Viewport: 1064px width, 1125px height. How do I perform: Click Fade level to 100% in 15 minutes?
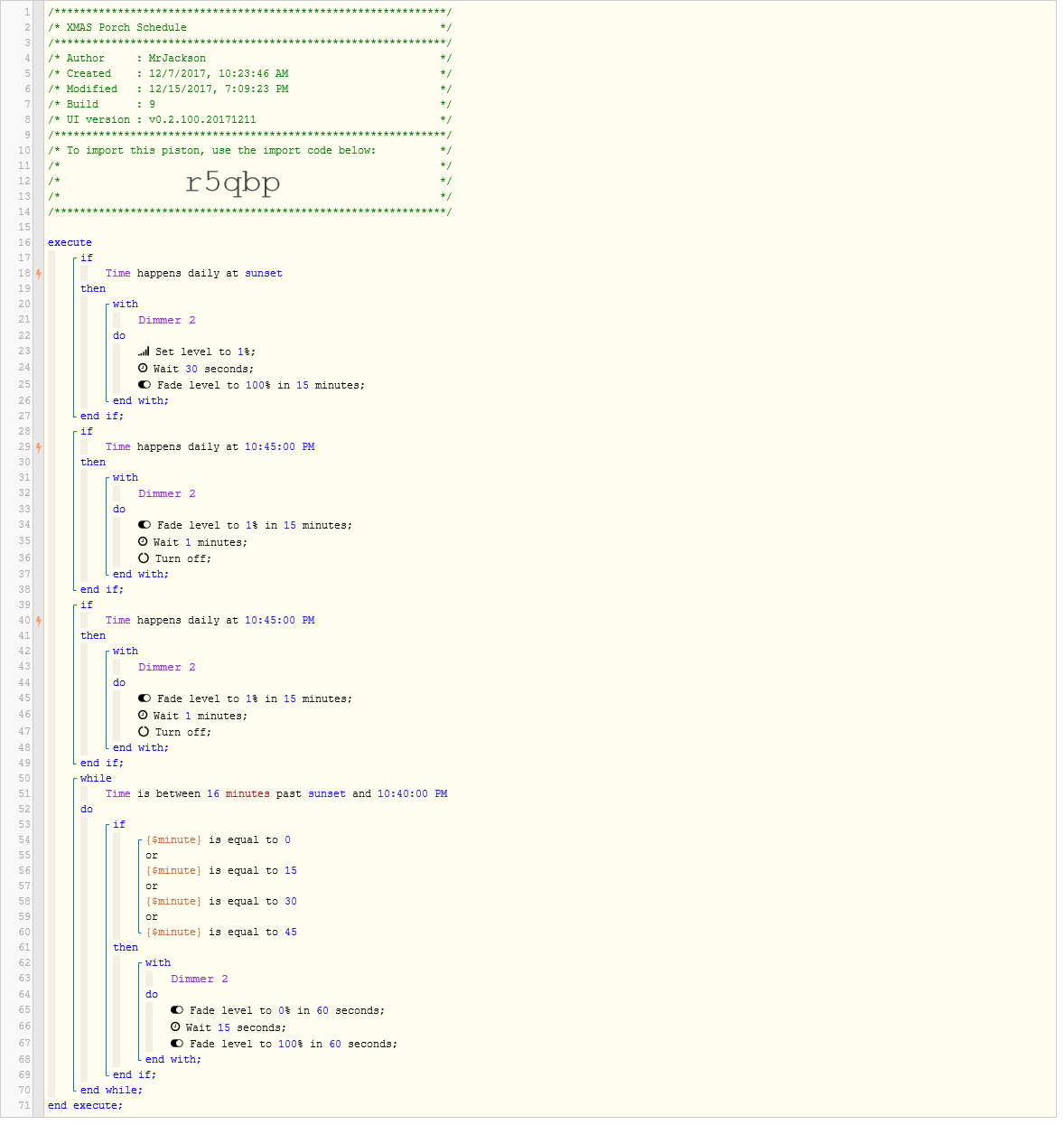261,385
